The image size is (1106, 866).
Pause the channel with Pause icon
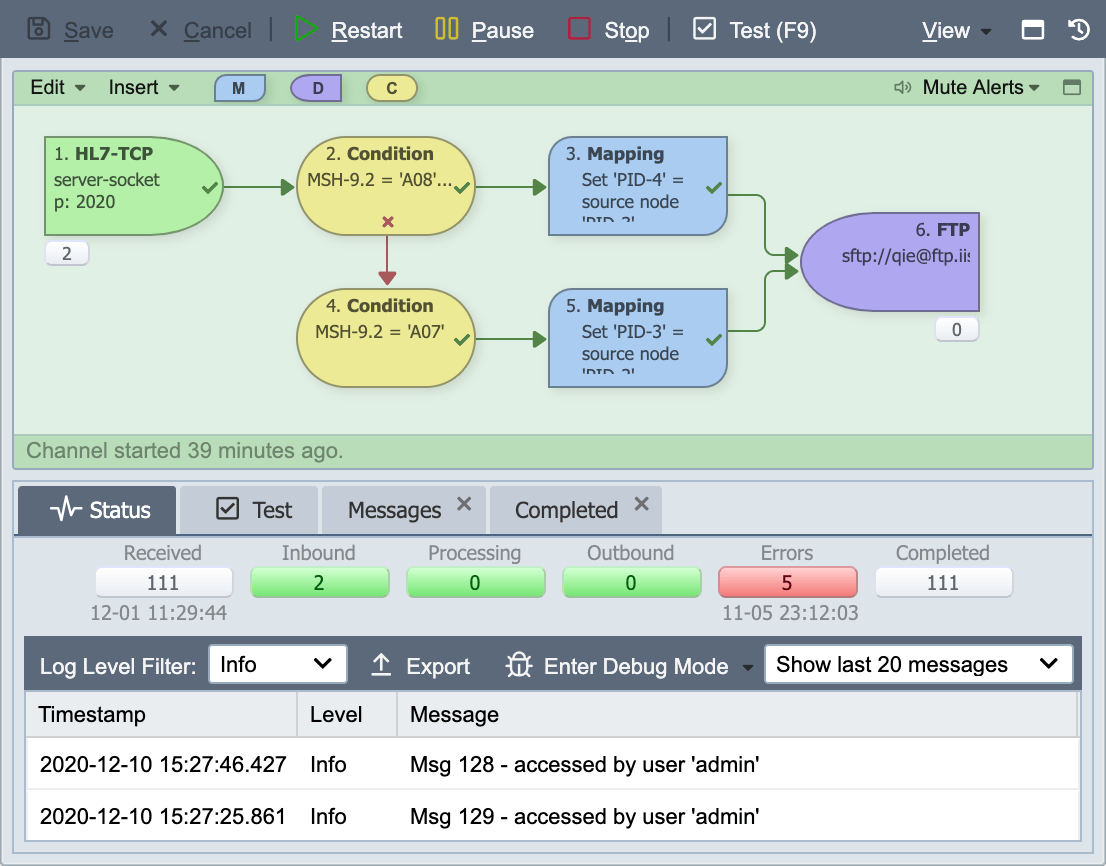click(x=446, y=29)
